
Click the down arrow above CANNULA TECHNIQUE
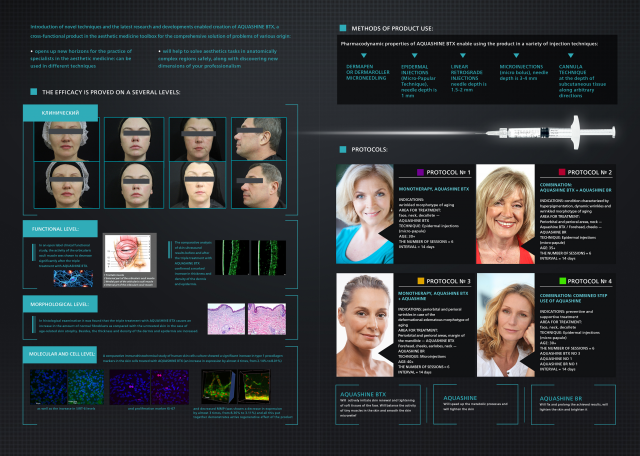click(x=571, y=55)
